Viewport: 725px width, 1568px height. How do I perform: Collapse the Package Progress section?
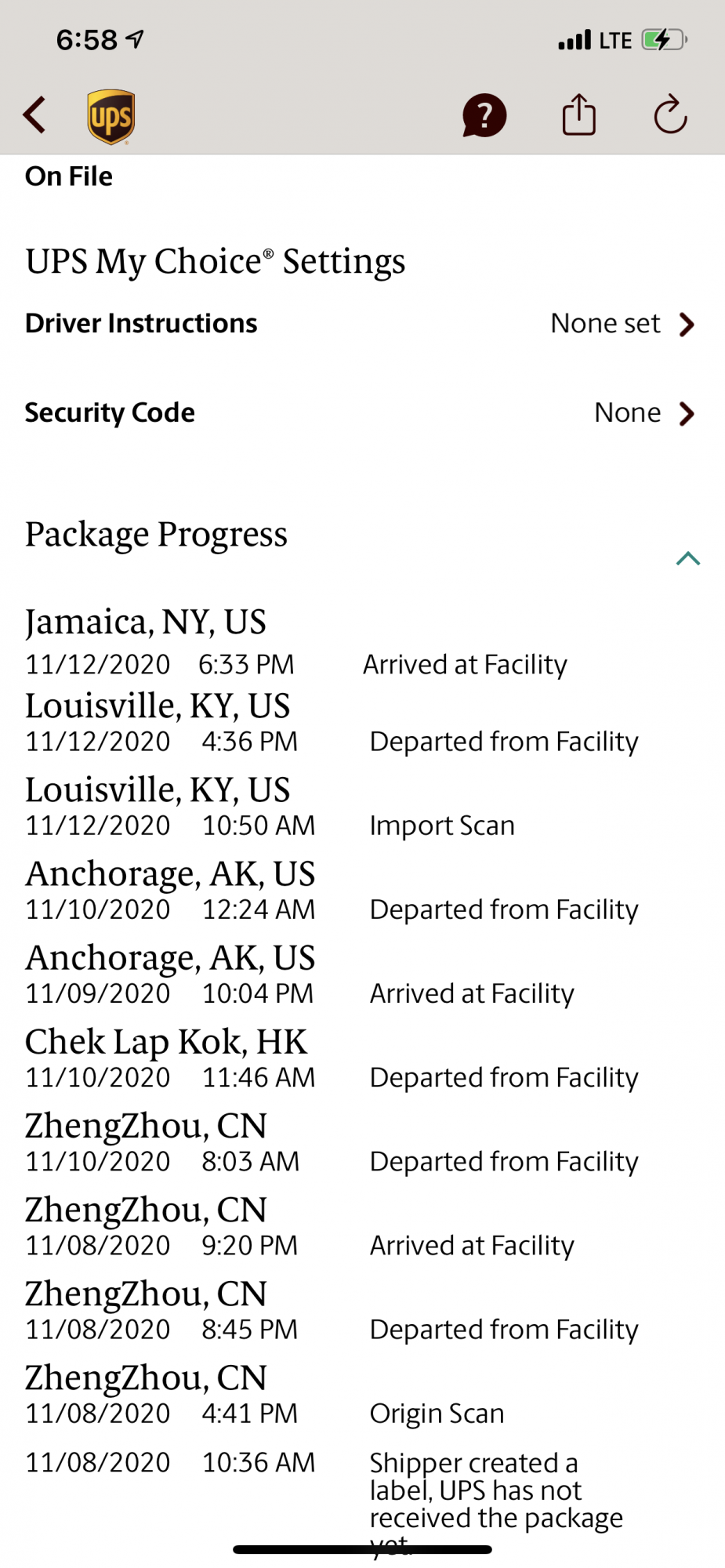coord(687,558)
